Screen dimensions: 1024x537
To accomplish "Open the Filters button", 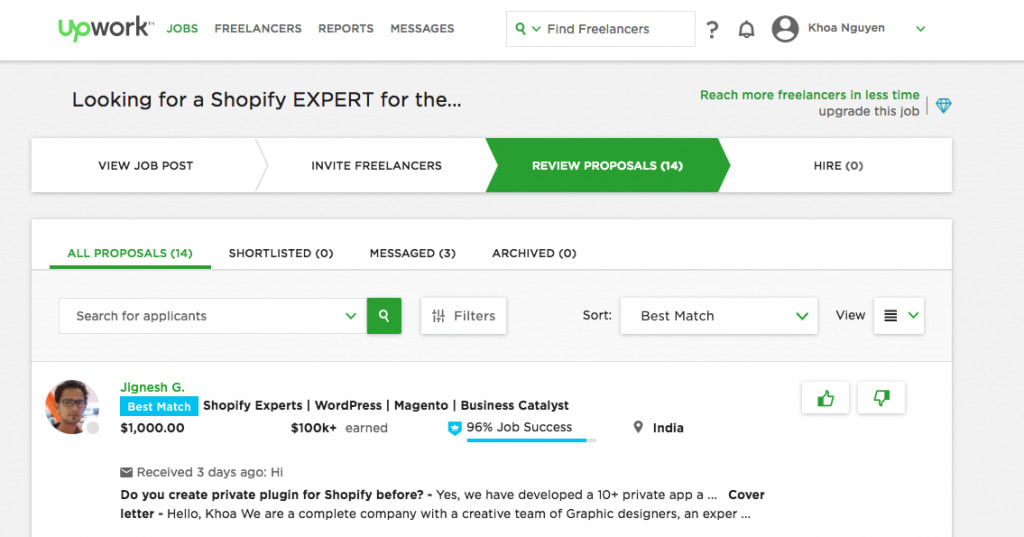I will coord(464,316).
